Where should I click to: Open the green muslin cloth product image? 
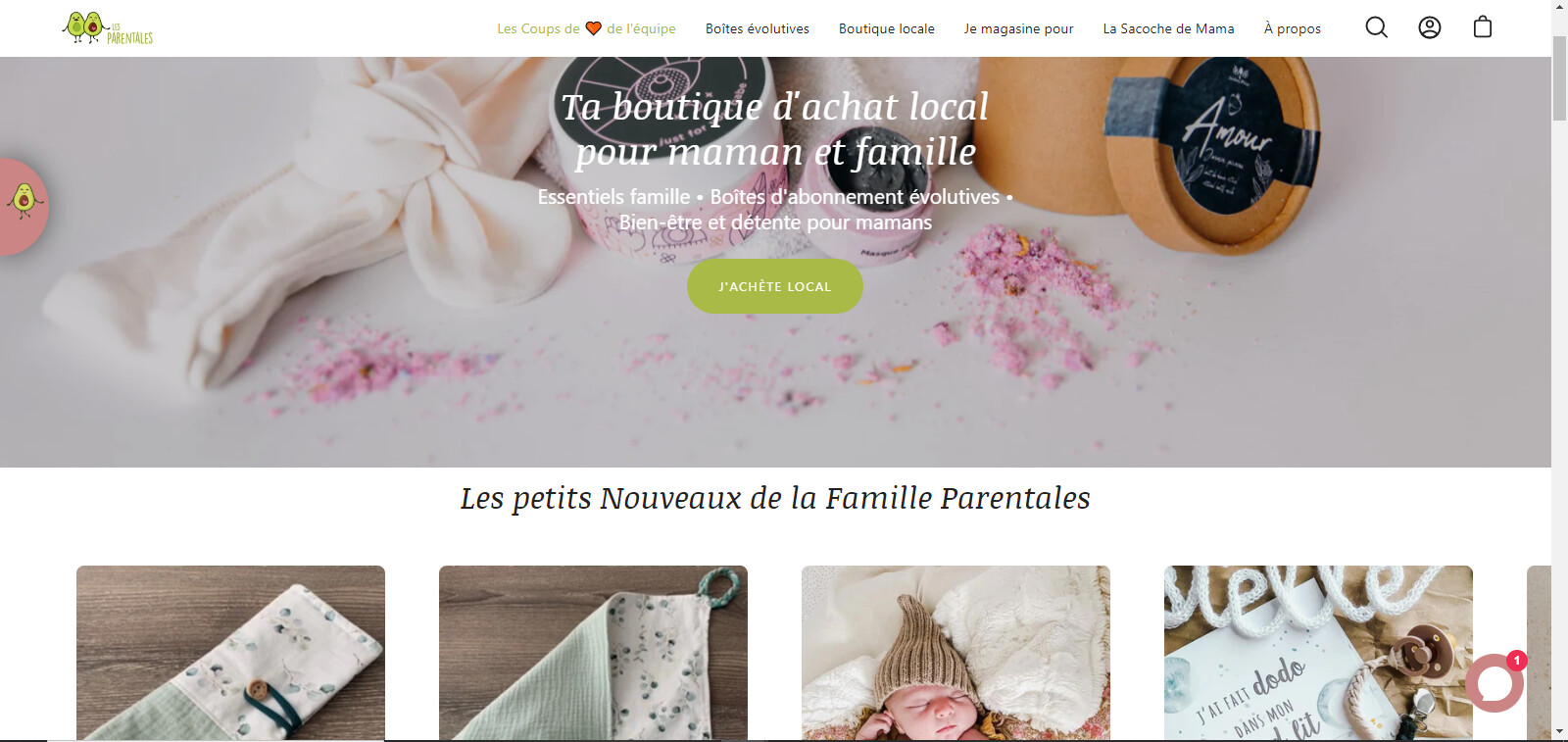pyautogui.click(x=593, y=653)
